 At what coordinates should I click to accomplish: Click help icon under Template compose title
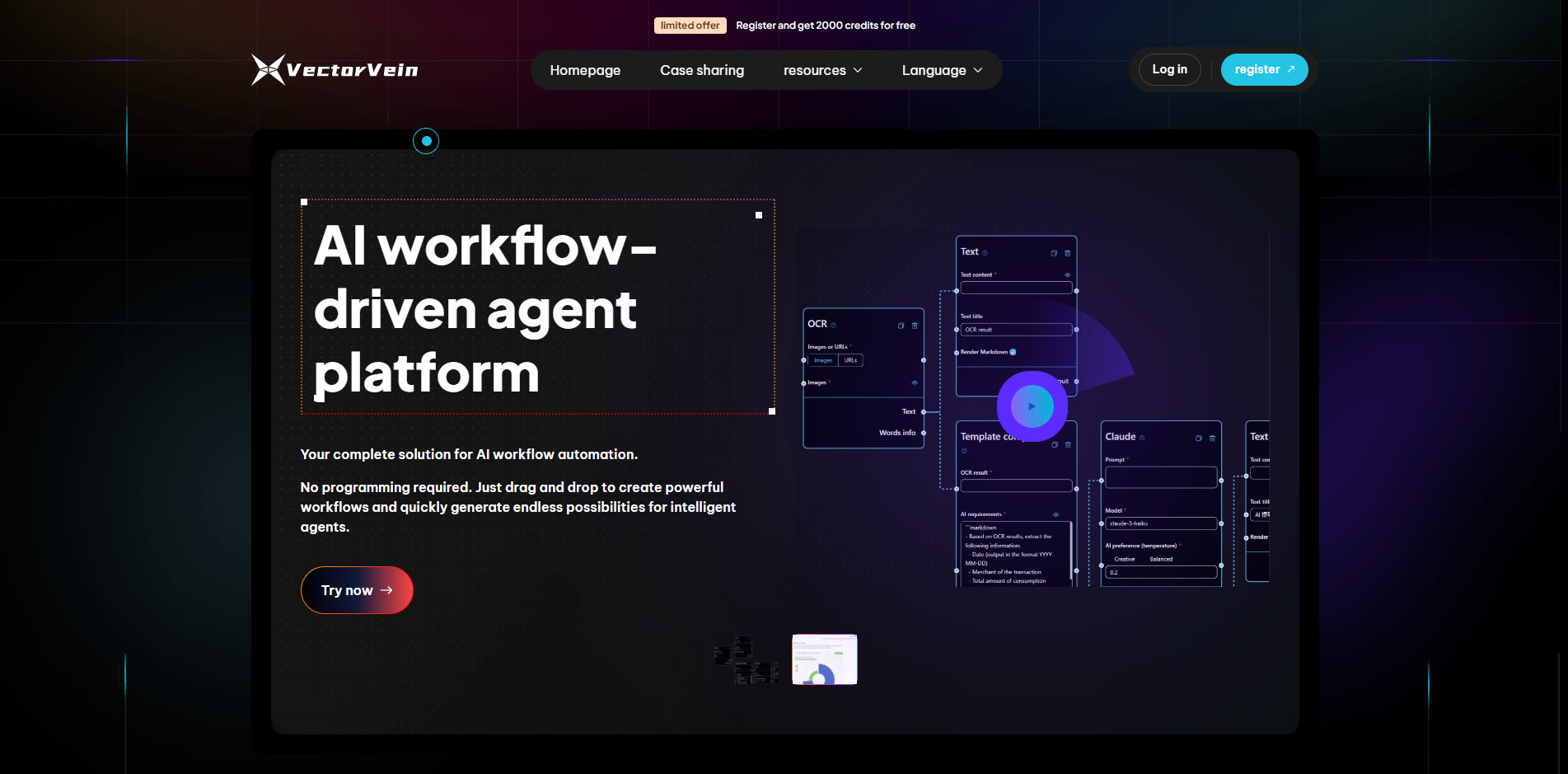[964, 451]
